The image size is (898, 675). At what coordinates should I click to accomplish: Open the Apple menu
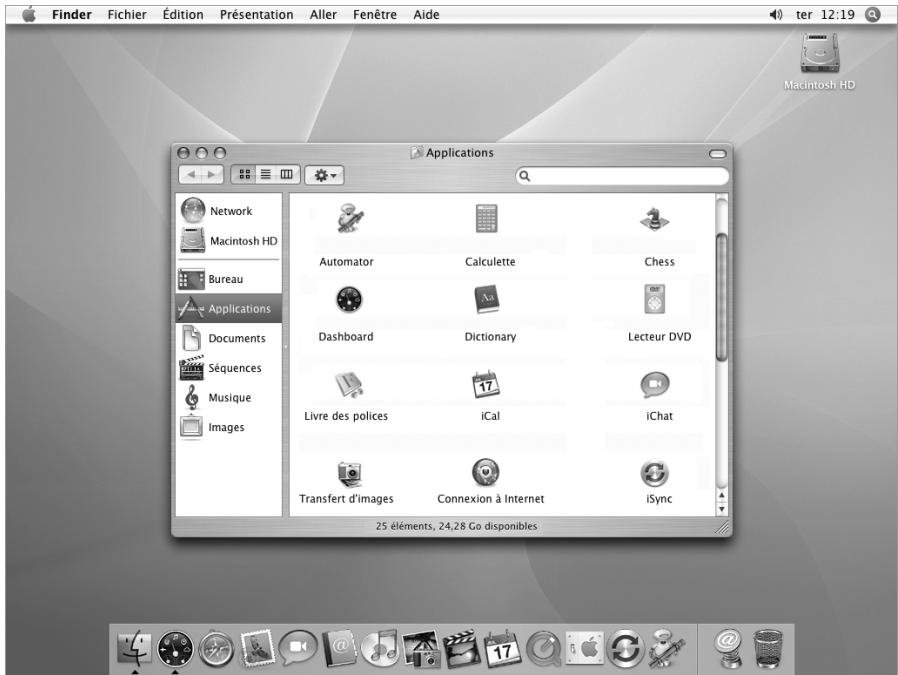point(28,14)
